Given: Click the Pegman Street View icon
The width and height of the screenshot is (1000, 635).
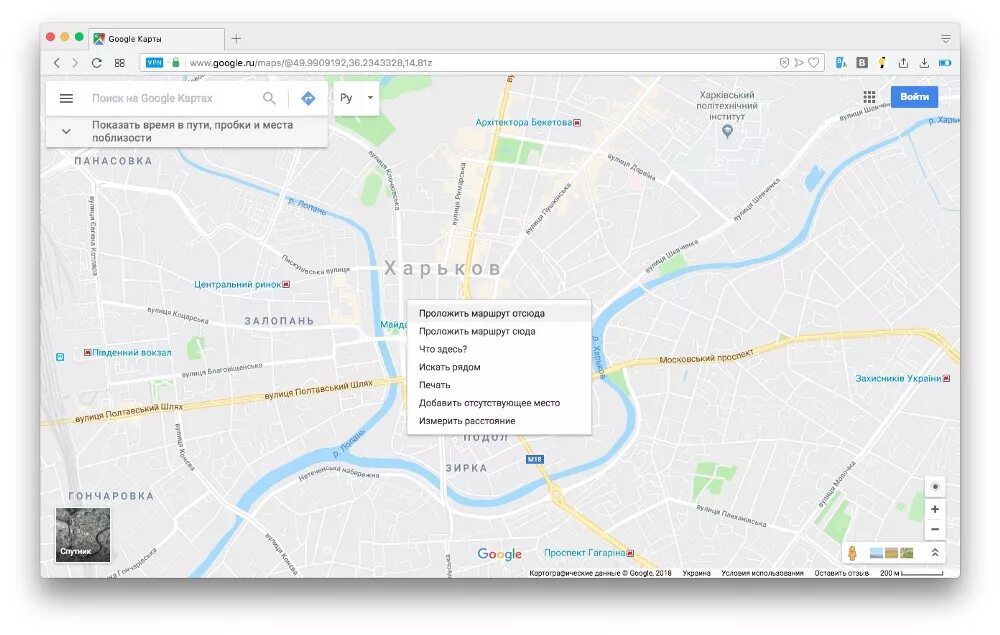Looking at the screenshot, I should click(x=852, y=553).
